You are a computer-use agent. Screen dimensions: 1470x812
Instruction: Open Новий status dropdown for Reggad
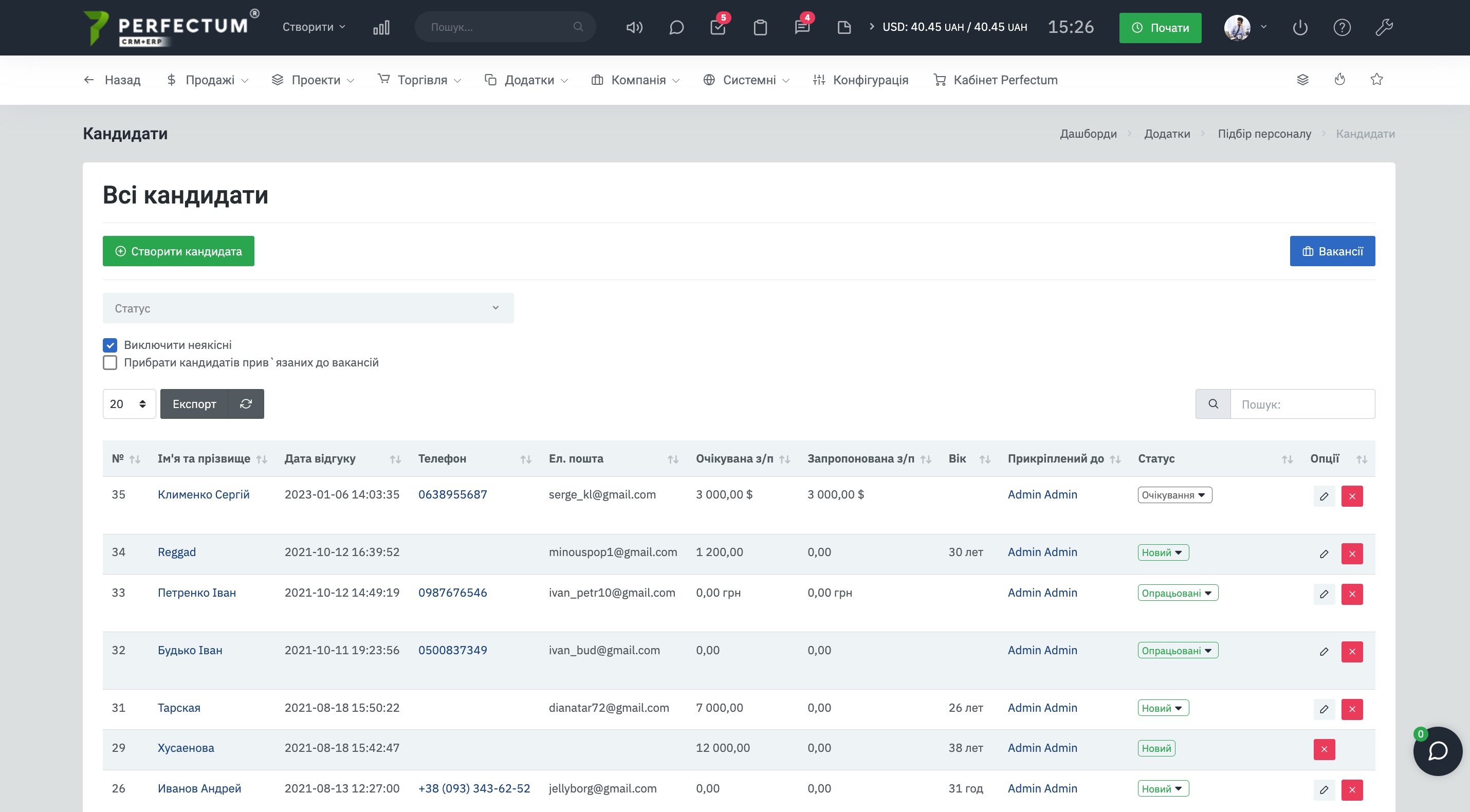click(1163, 552)
